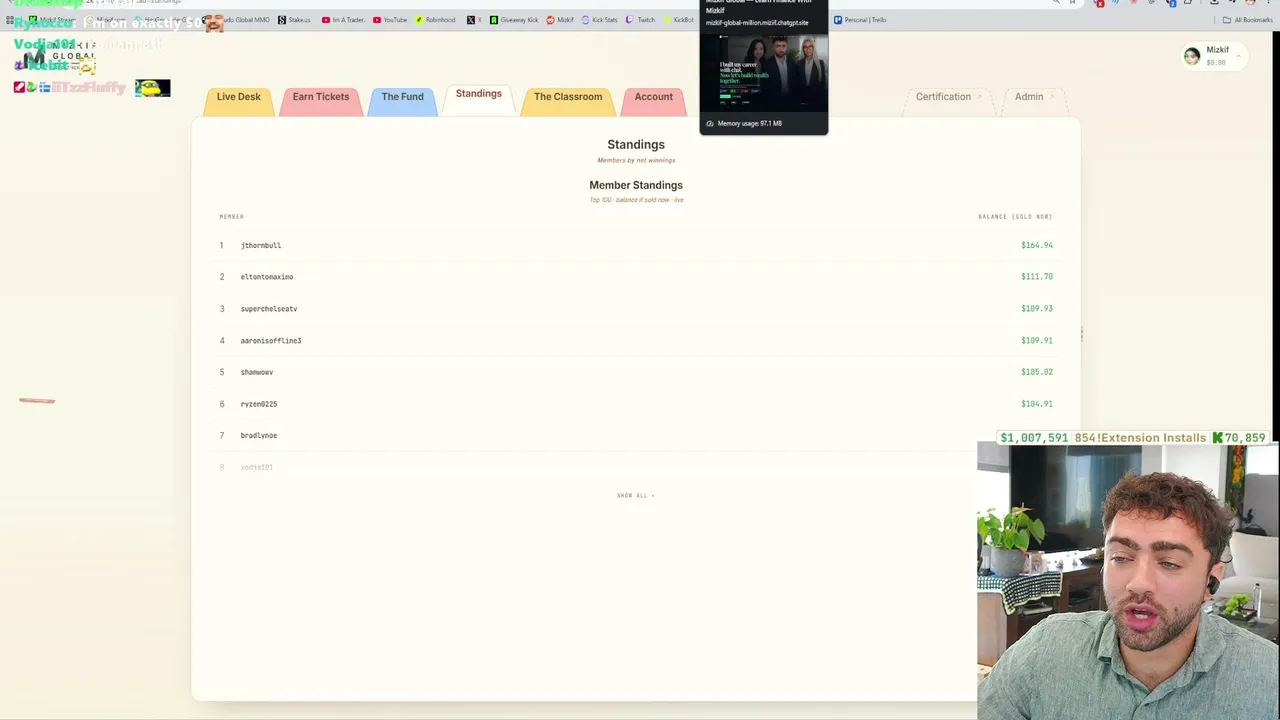
Task: Click the $164.94 balance value
Action: (1037, 245)
